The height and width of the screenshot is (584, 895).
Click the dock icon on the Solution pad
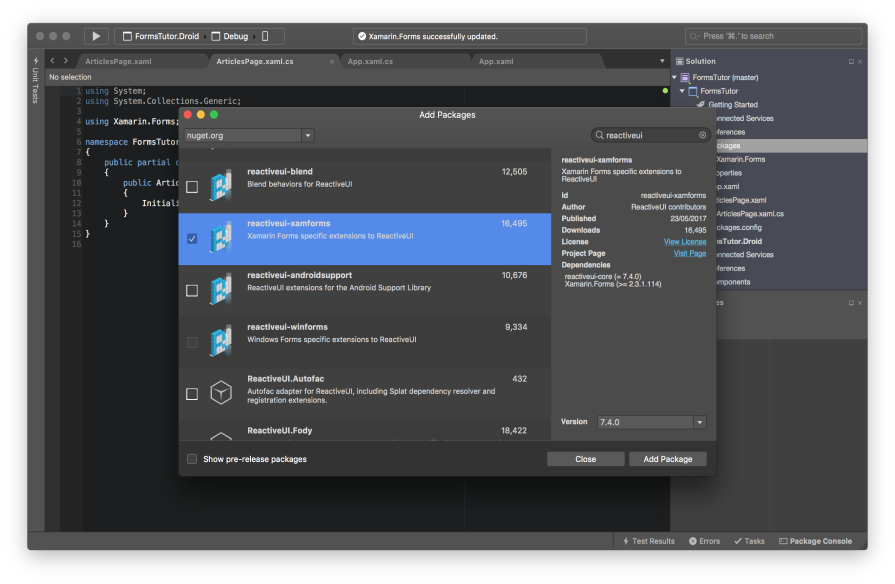click(x=849, y=60)
